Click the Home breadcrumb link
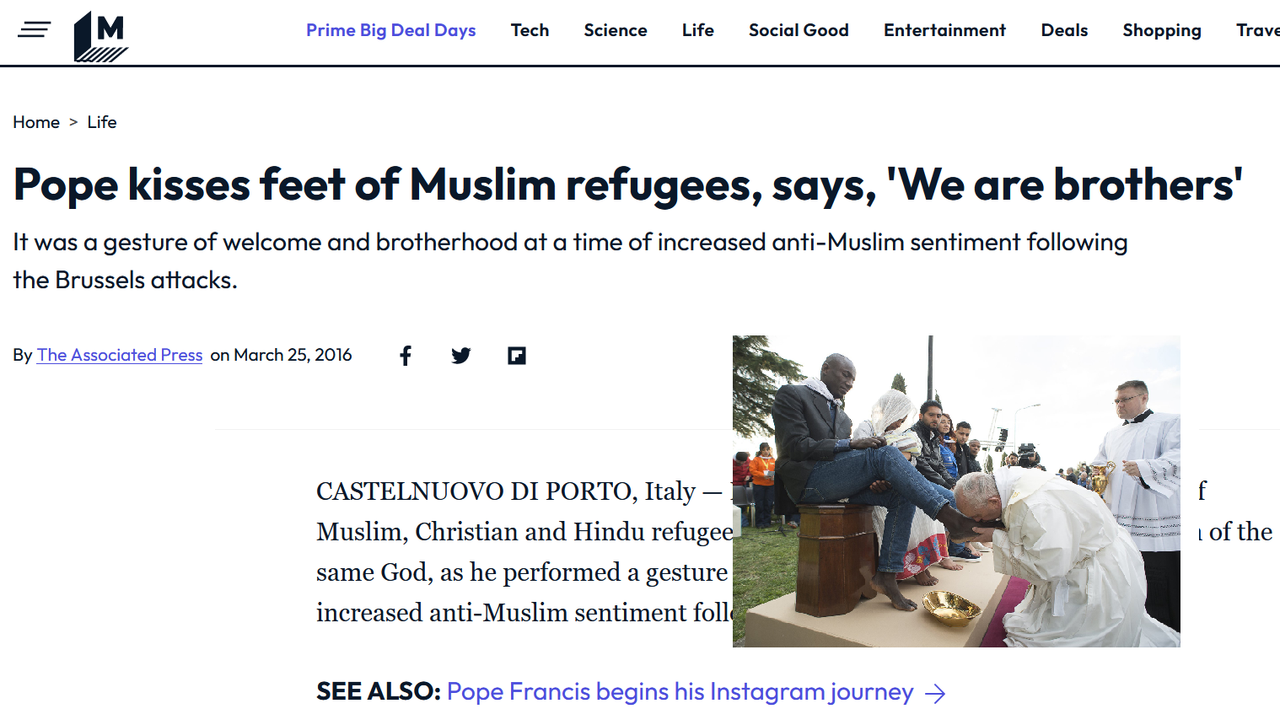 [36, 122]
